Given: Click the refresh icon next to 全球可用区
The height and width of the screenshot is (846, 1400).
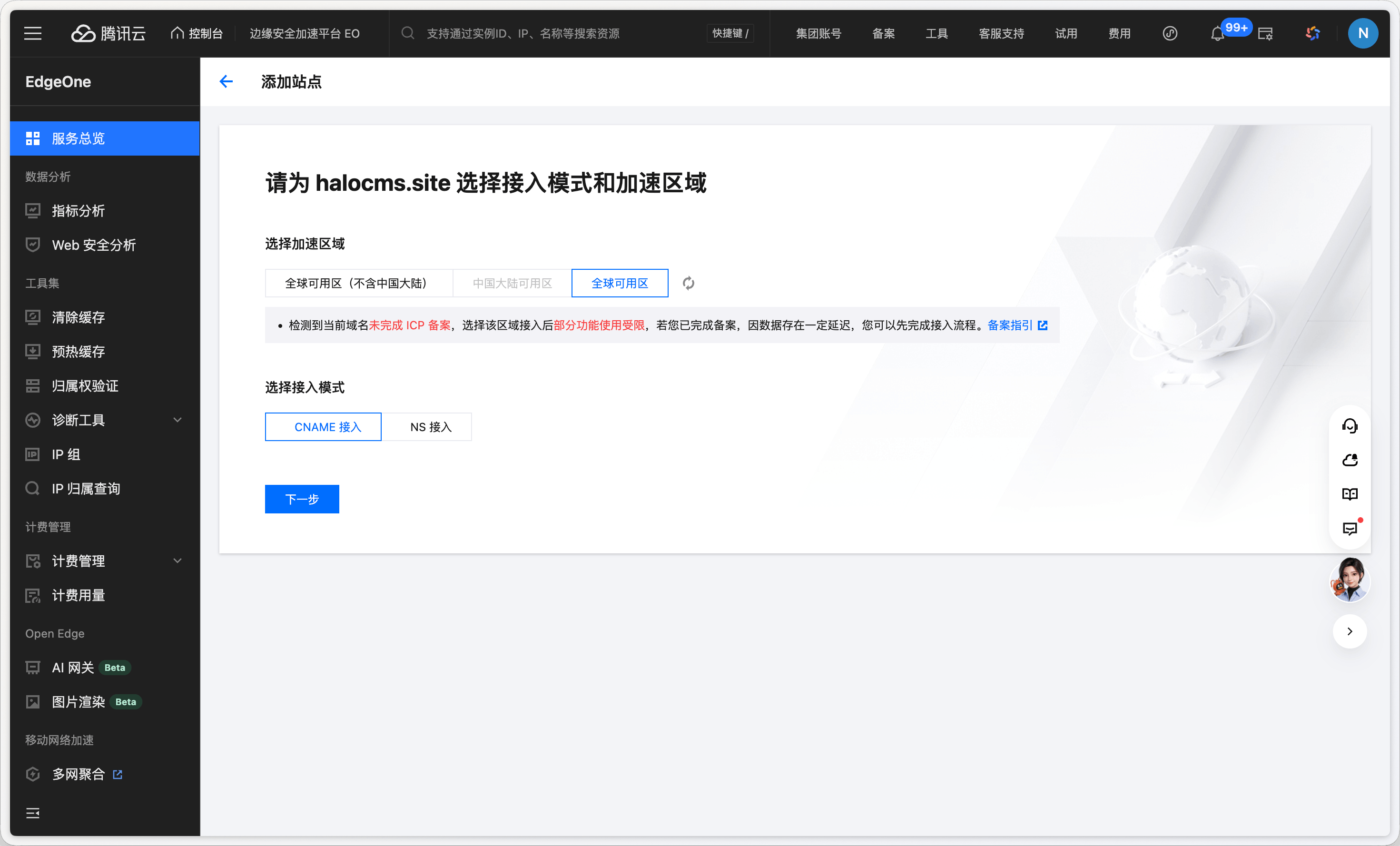Looking at the screenshot, I should [688, 283].
